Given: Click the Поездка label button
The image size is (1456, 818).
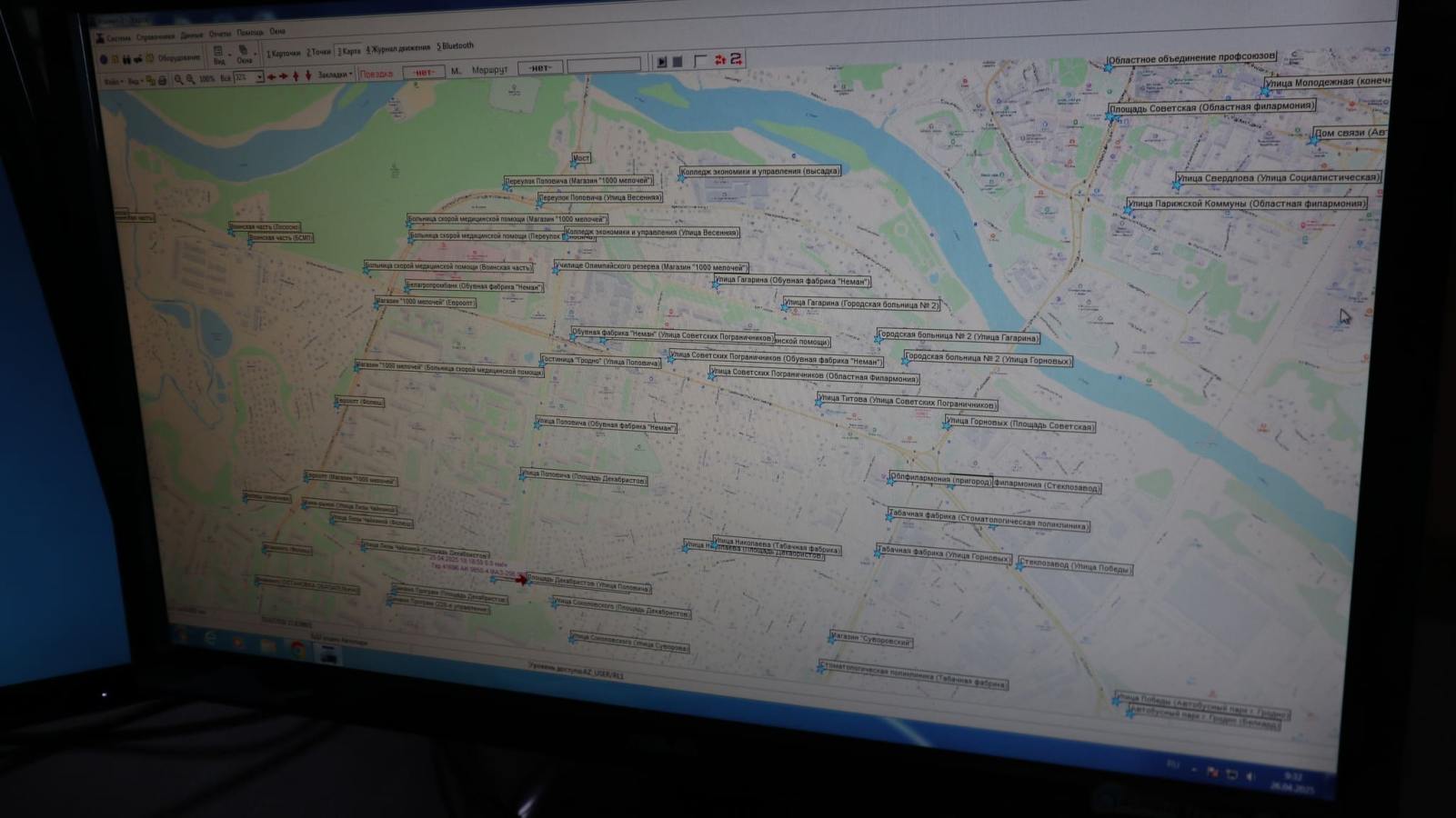Looking at the screenshot, I should tap(377, 74).
